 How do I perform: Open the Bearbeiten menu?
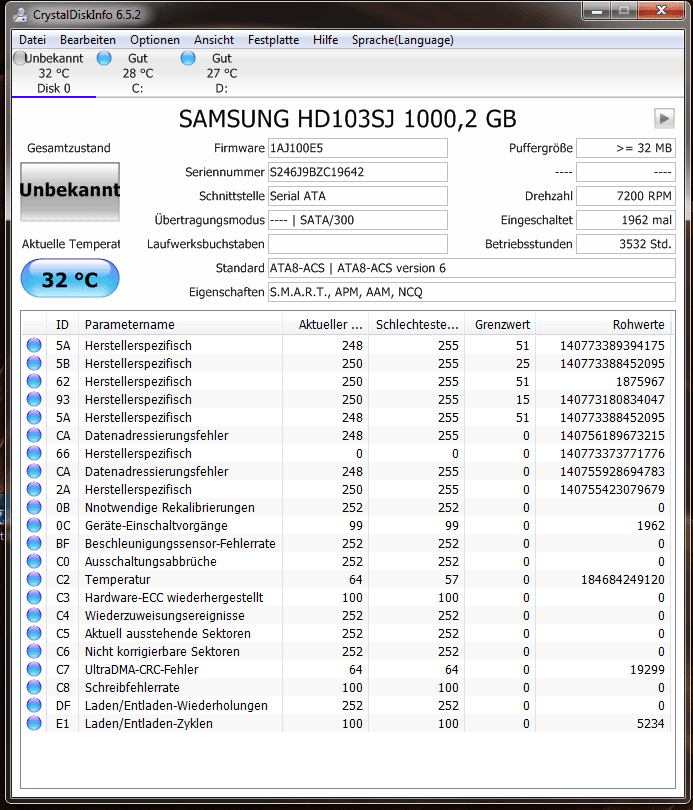pyautogui.click(x=87, y=40)
